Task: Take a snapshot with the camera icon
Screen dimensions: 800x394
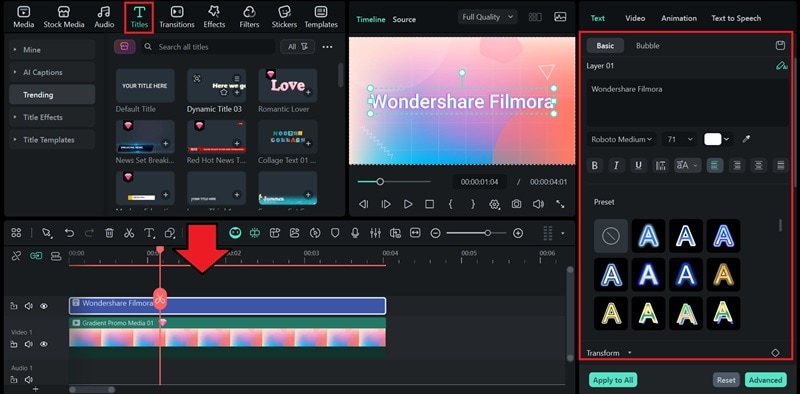Action: pyautogui.click(x=516, y=204)
